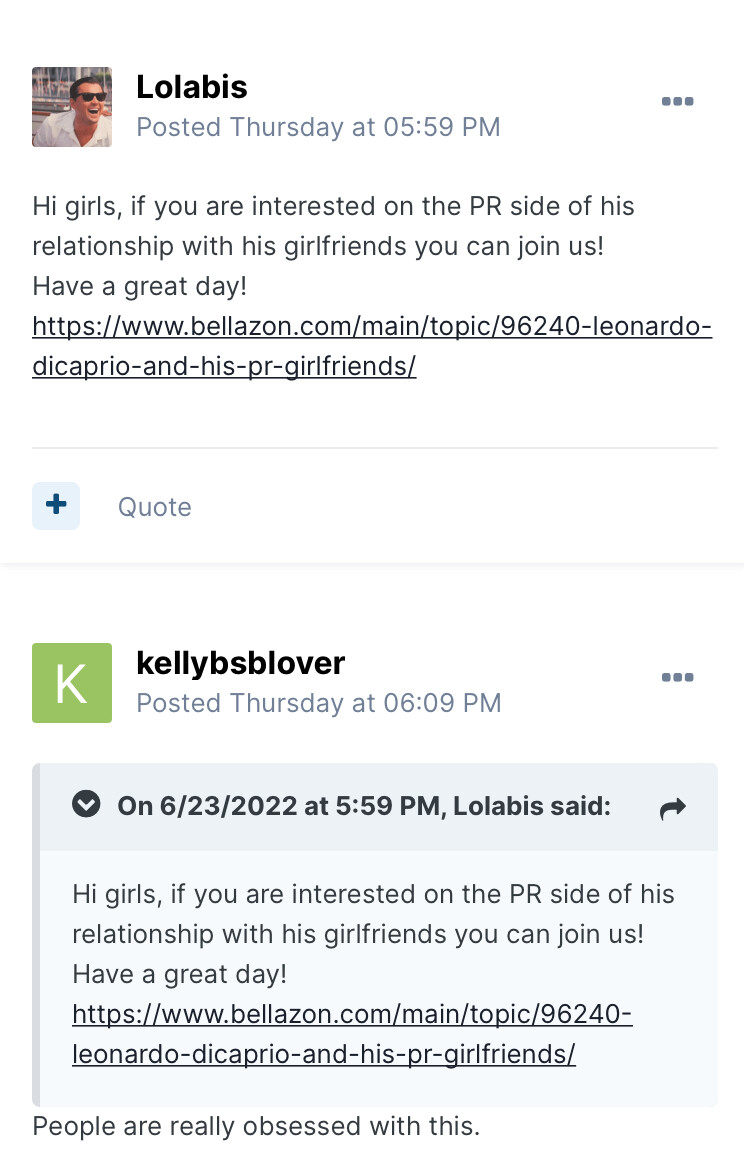Open options menu for kellybsblover post
Viewport: 744px width, 1176px height.
[677, 678]
